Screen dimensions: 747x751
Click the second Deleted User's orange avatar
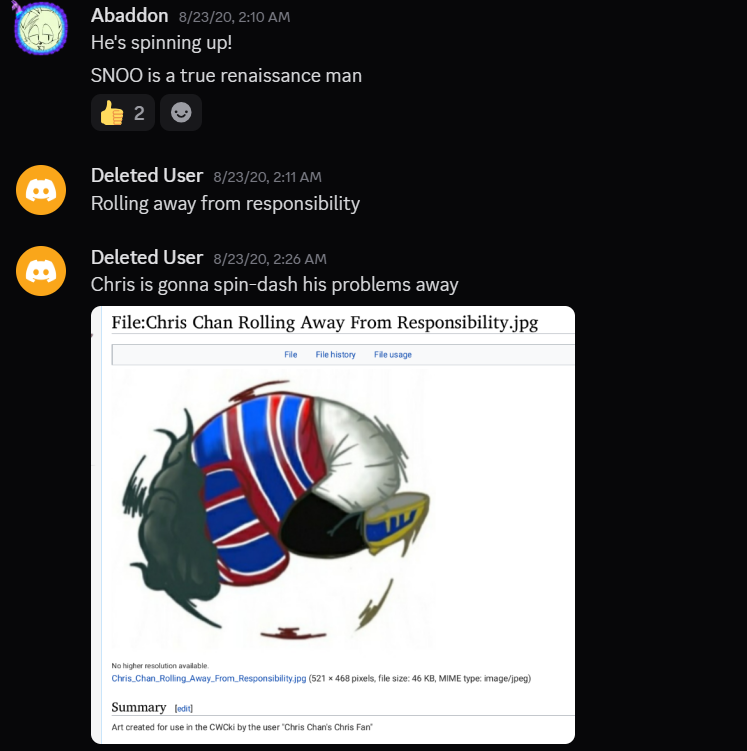pyautogui.click(x=41, y=271)
